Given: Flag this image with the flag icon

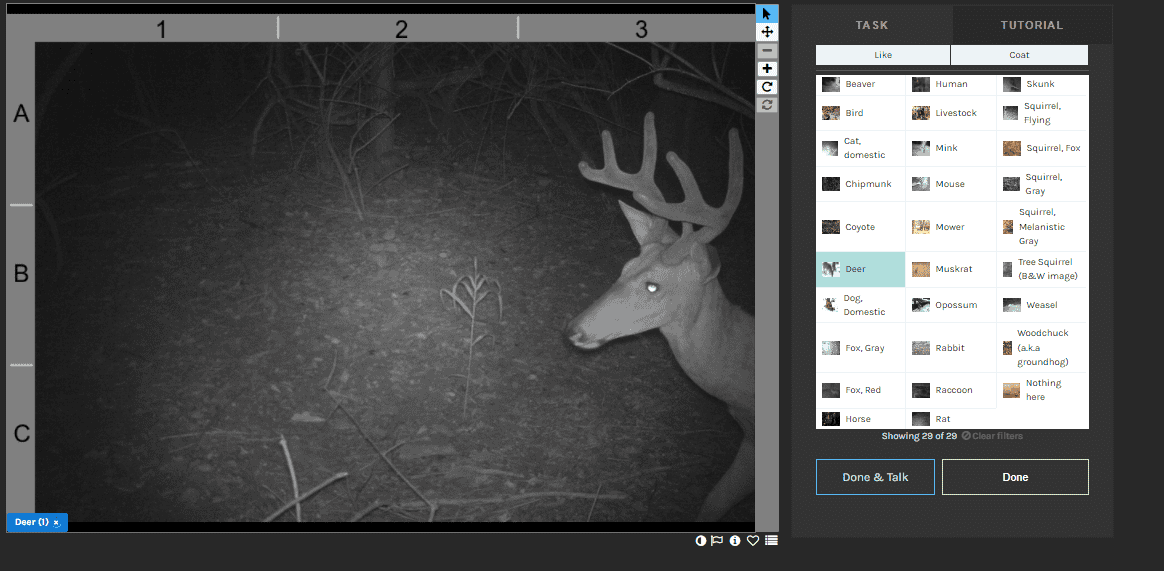Looking at the screenshot, I should pos(717,541).
